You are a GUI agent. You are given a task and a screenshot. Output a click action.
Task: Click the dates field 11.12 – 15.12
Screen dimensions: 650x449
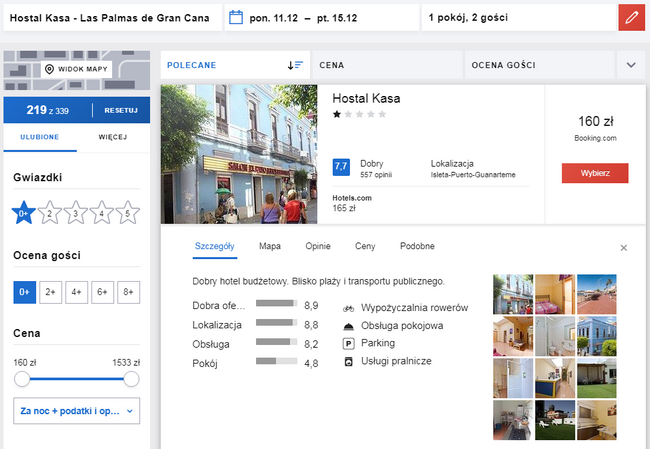pyautogui.click(x=322, y=18)
